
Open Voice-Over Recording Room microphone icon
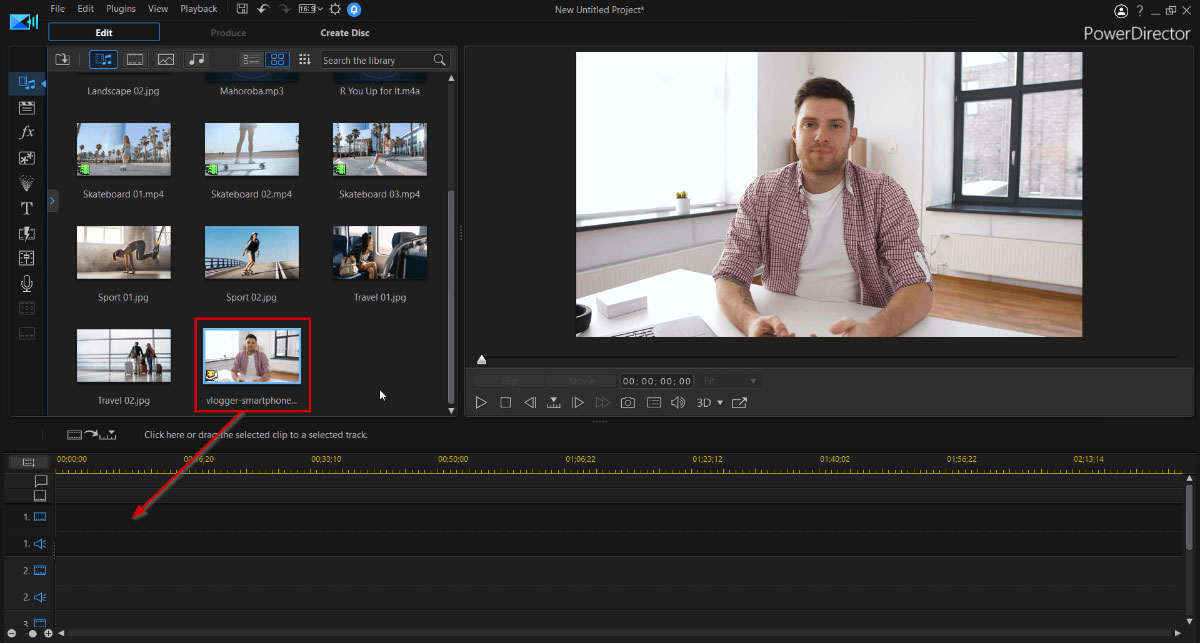coord(27,284)
